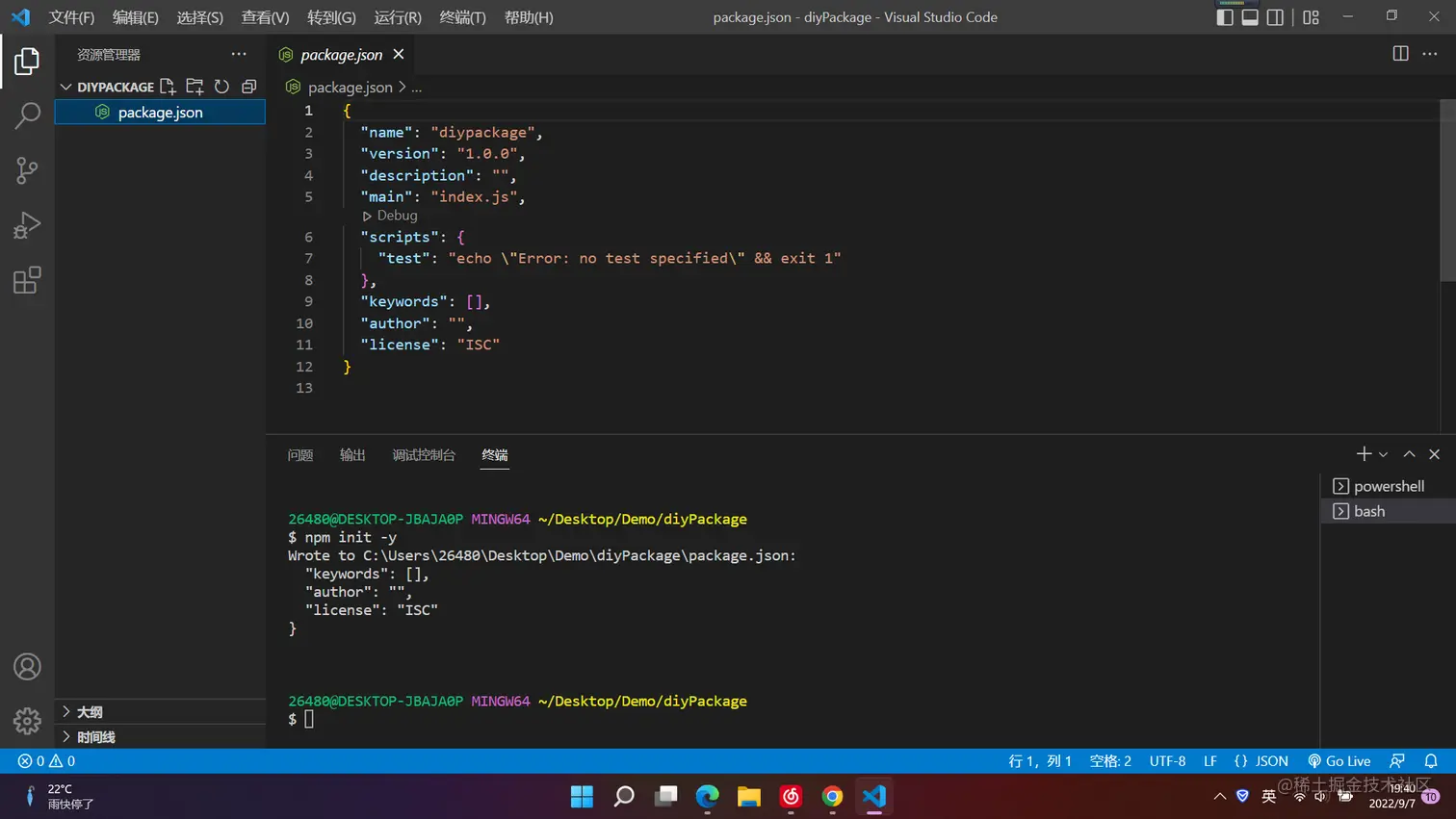The height and width of the screenshot is (819, 1456).
Task: Click the editor vertical scrollbar
Action: click(x=1447, y=191)
